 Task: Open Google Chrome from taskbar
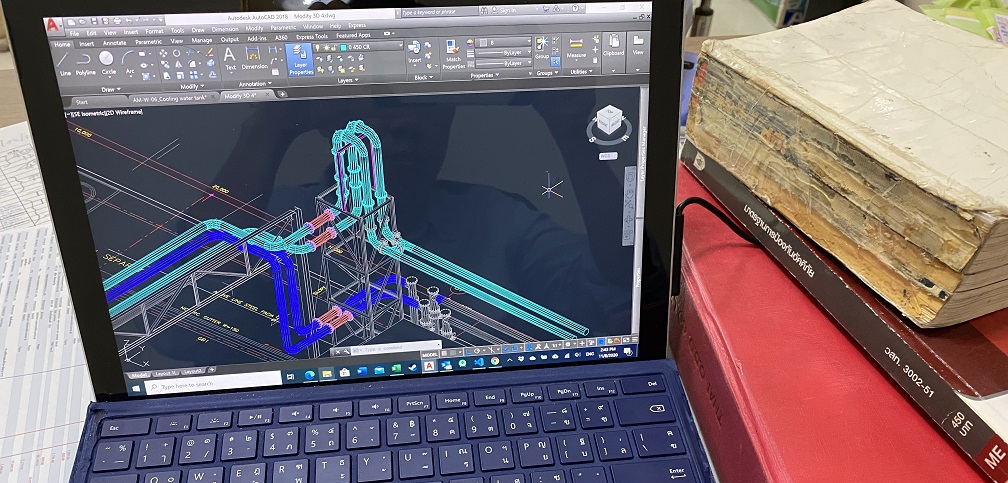tap(494, 361)
